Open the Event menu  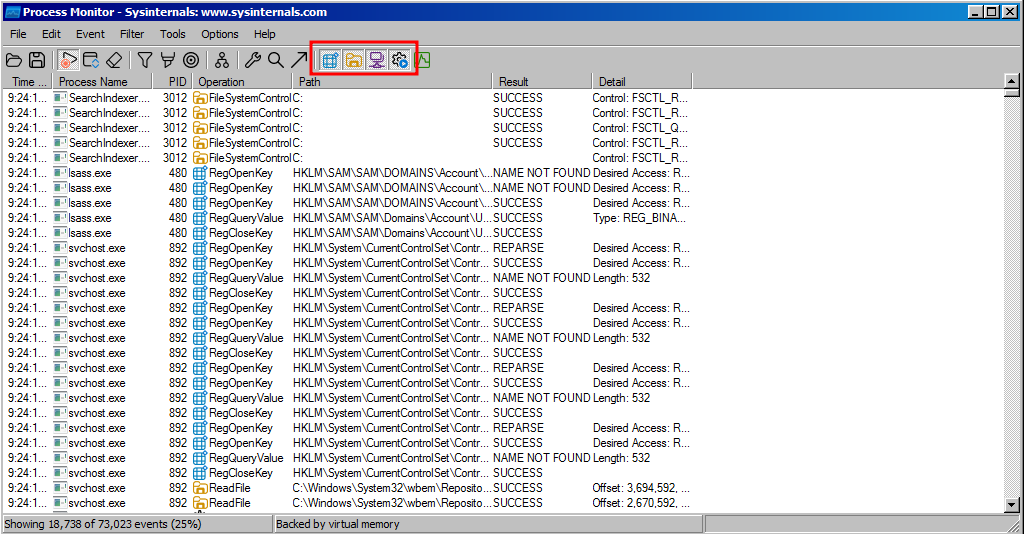click(x=90, y=34)
